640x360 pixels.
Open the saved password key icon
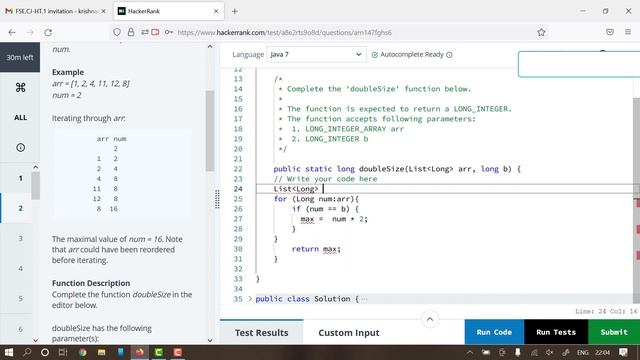point(169,32)
